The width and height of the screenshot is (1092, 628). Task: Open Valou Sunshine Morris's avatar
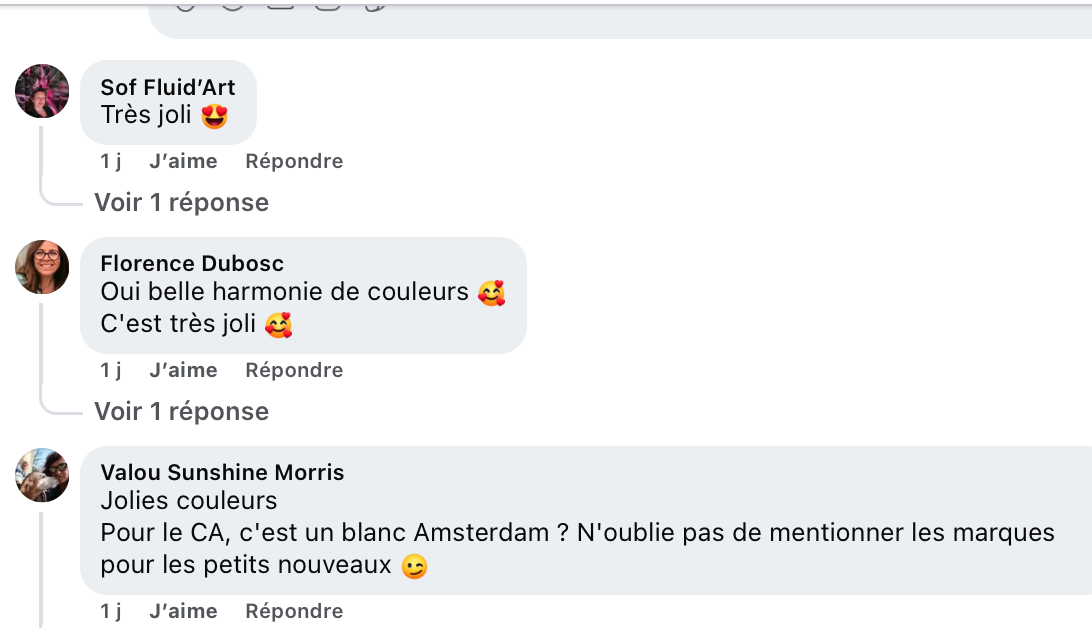tap(42, 475)
